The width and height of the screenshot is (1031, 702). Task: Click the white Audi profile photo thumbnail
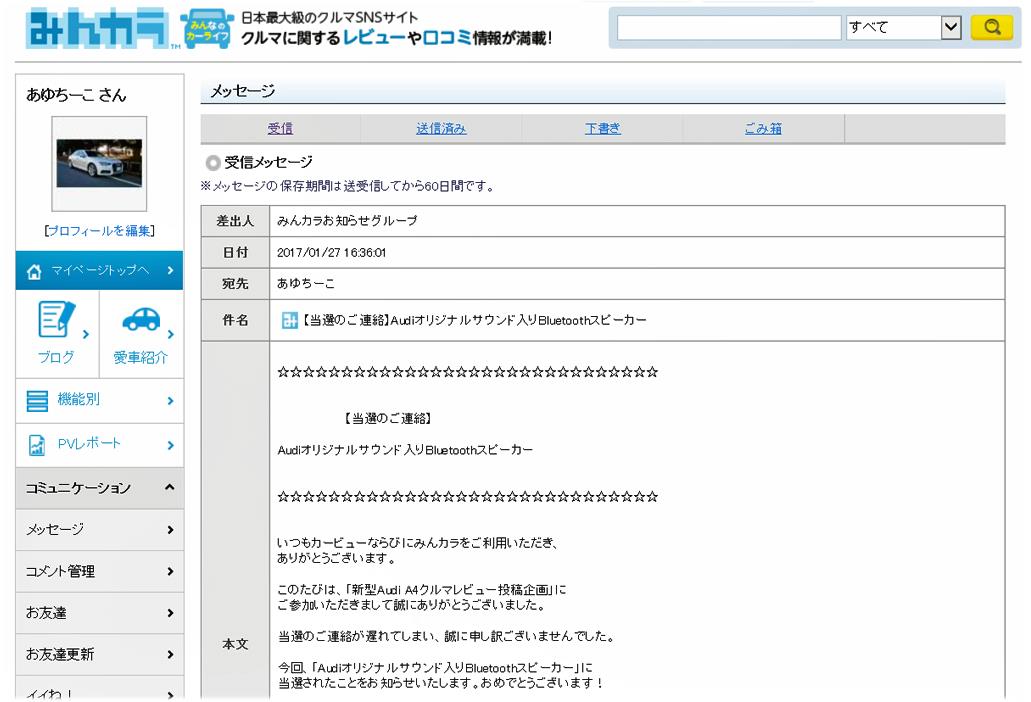[x=99, y=163]
